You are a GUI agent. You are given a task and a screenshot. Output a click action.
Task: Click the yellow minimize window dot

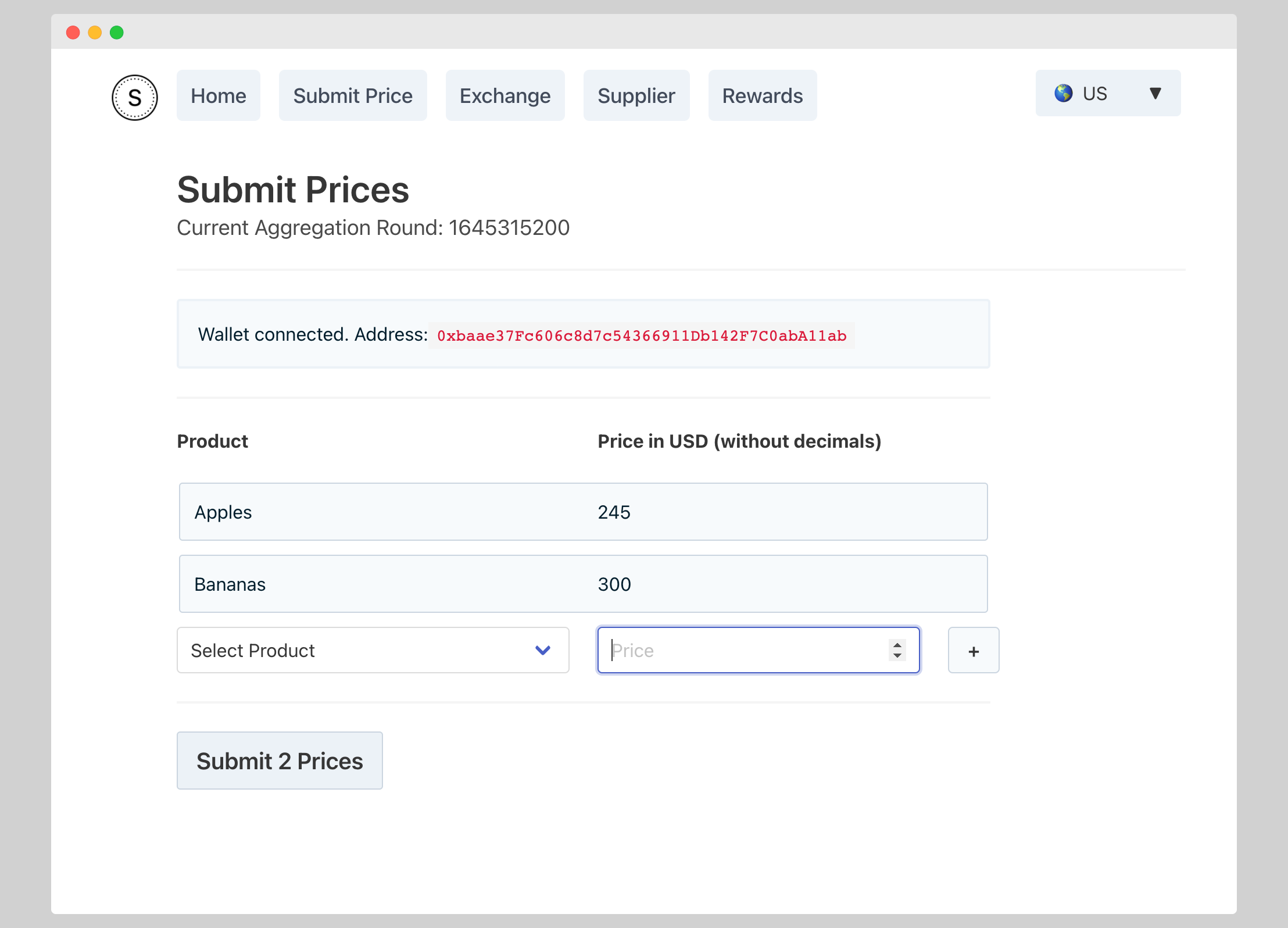(95, 33)
